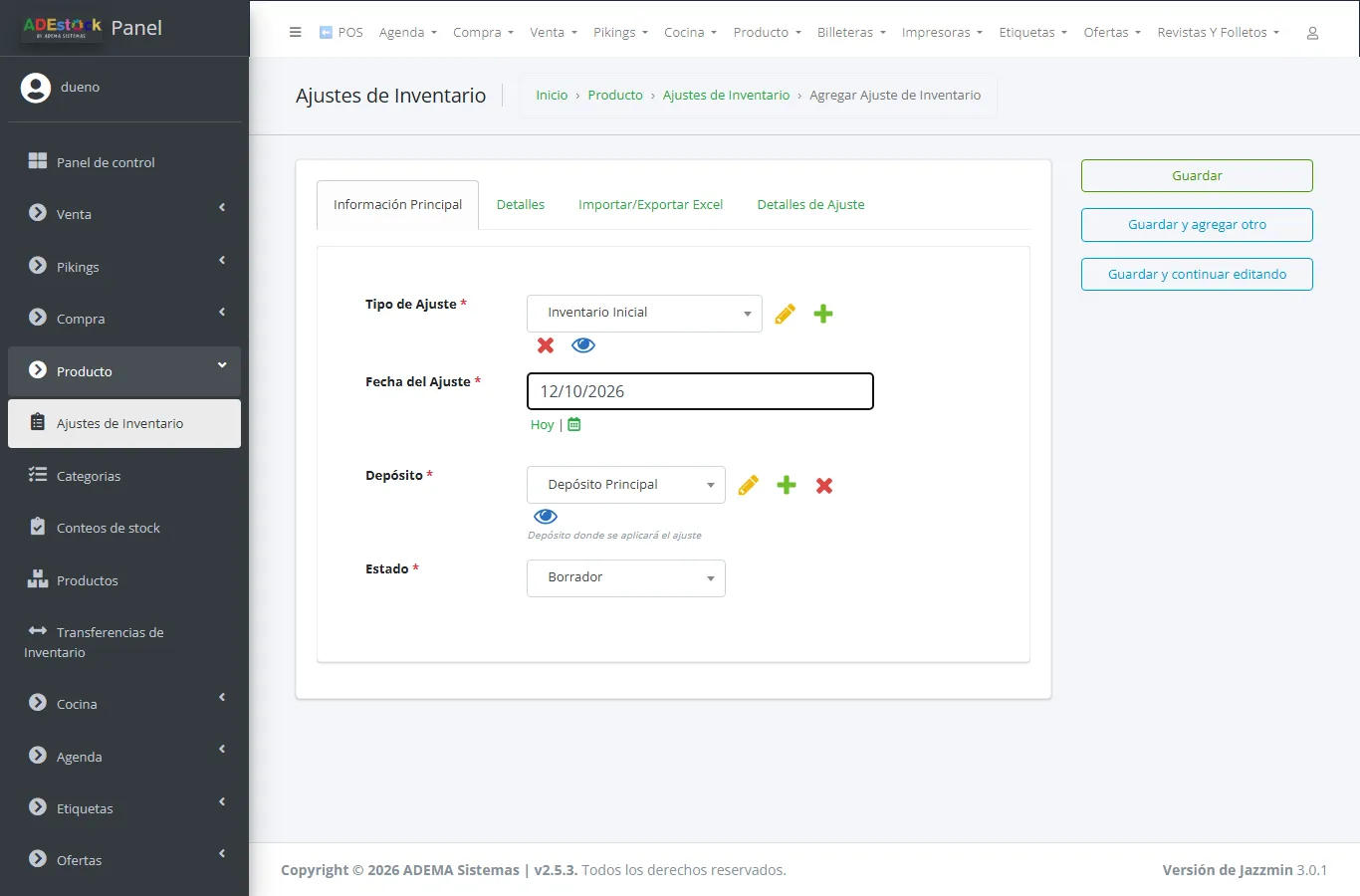Click the dueno user profile avatar
Image resolution: width=1360 pixels, height=896 pixels.
click(36, 88)
